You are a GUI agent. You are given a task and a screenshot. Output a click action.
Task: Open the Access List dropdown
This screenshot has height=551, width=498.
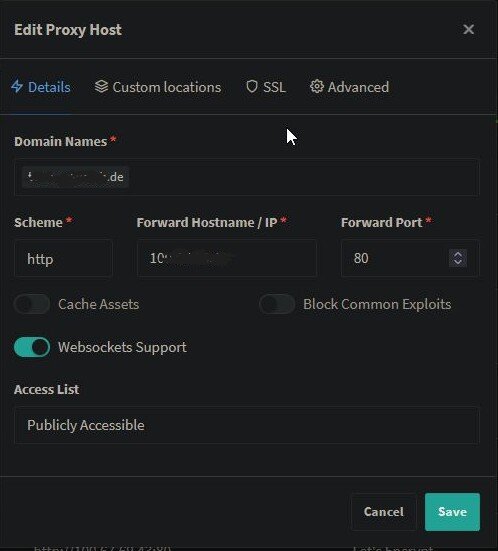(x=247, y=425)
